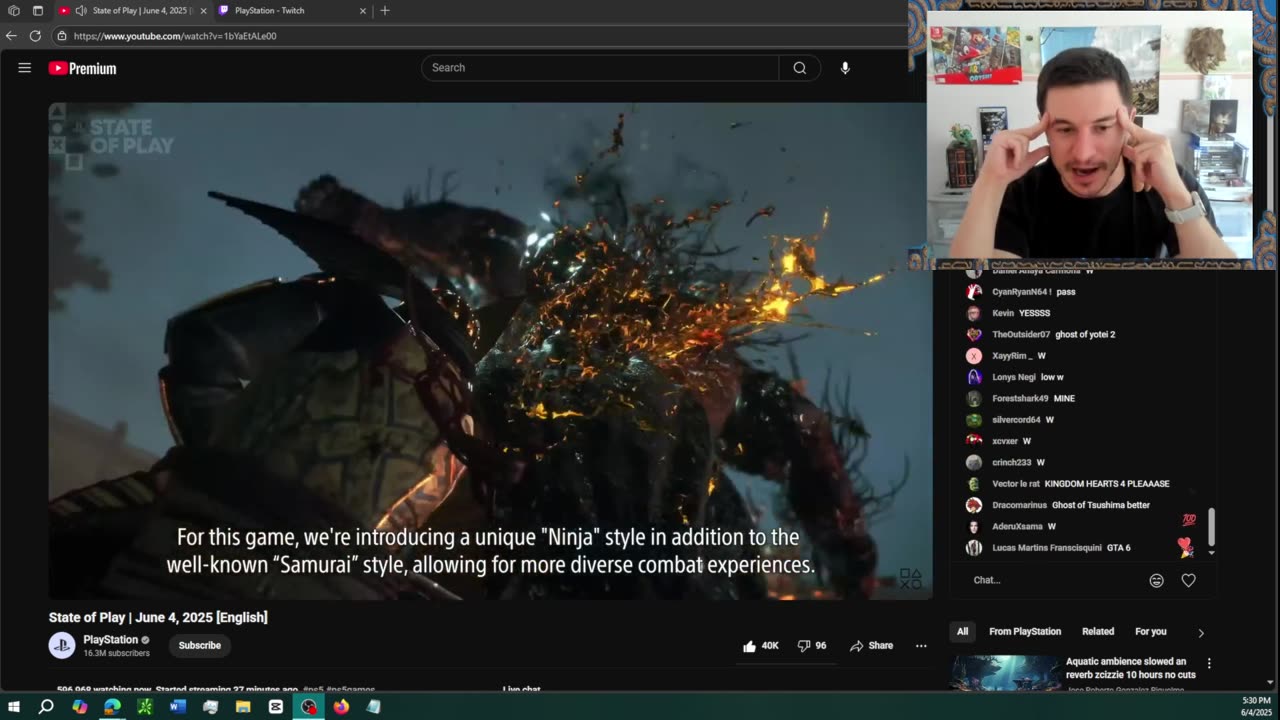
Task: Send a heart reaction in chat
Action: pos(1188,580)
